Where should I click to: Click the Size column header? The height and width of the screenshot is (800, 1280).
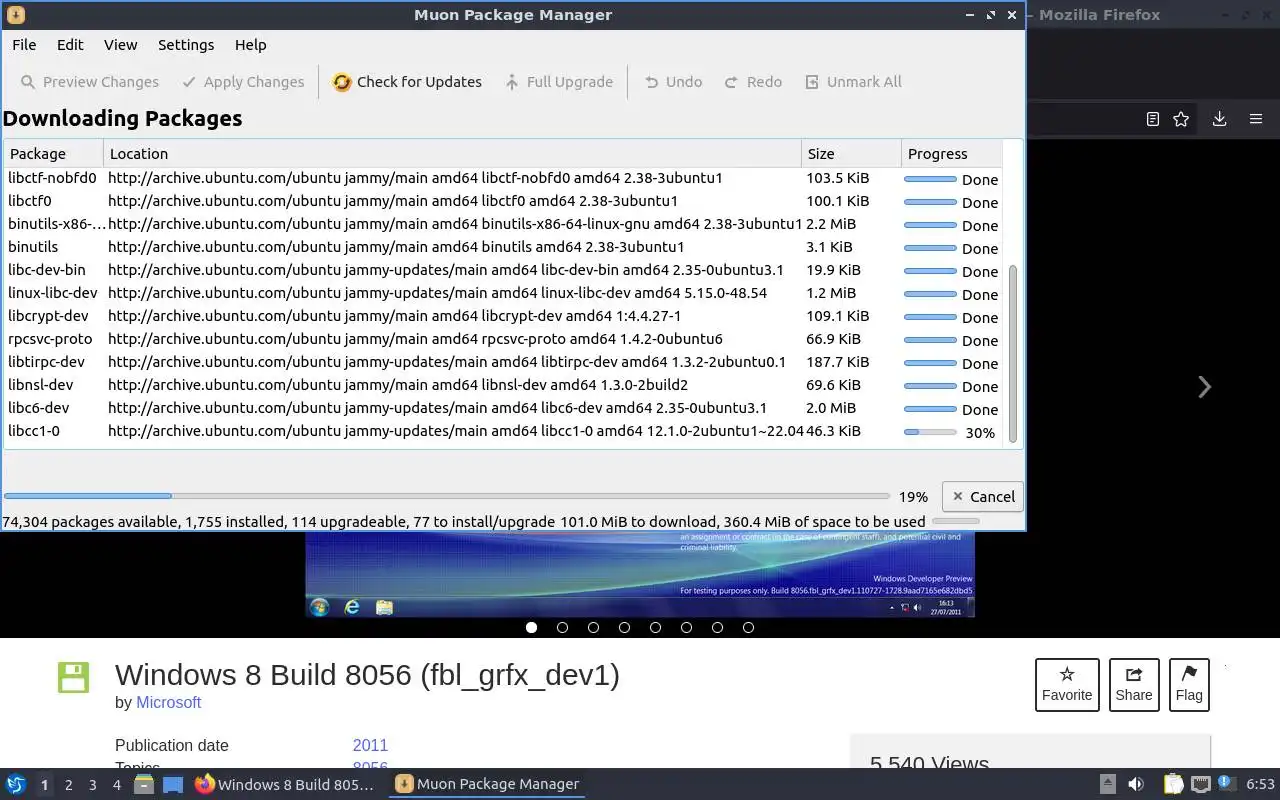tap(851, 154)
